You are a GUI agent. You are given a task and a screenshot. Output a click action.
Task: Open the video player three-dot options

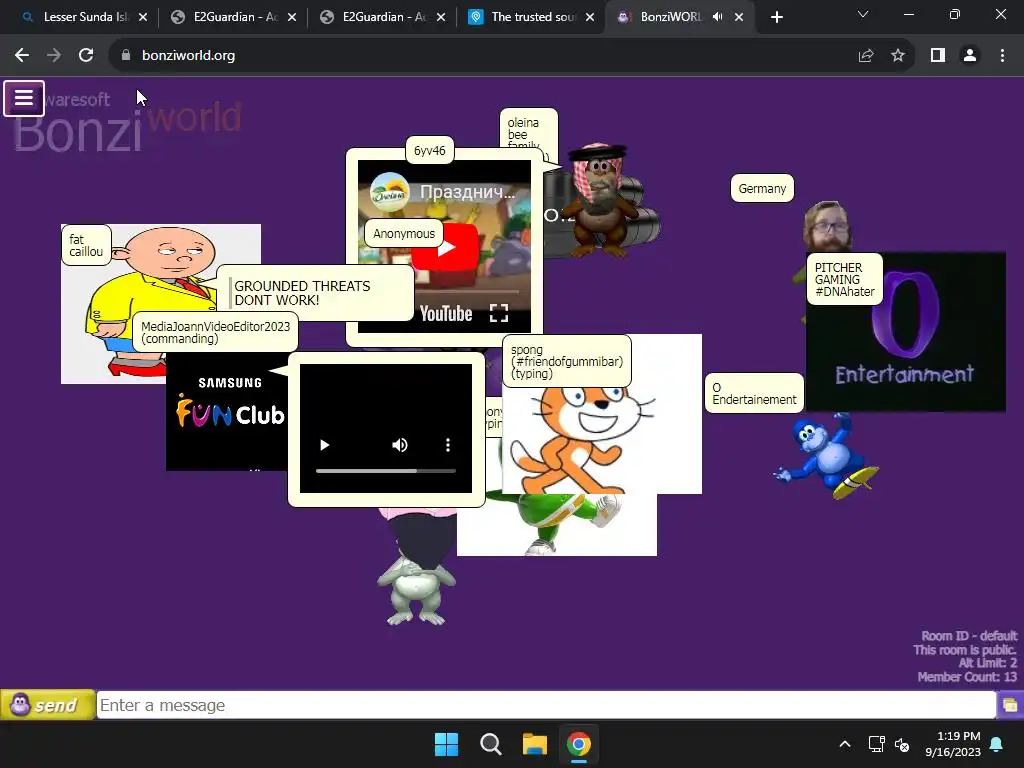coord(447,445)
